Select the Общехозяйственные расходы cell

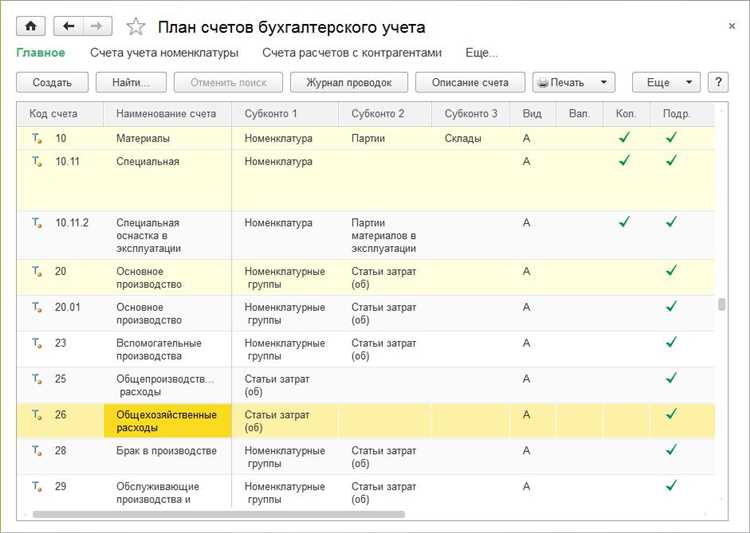click(x=167, y=421)
